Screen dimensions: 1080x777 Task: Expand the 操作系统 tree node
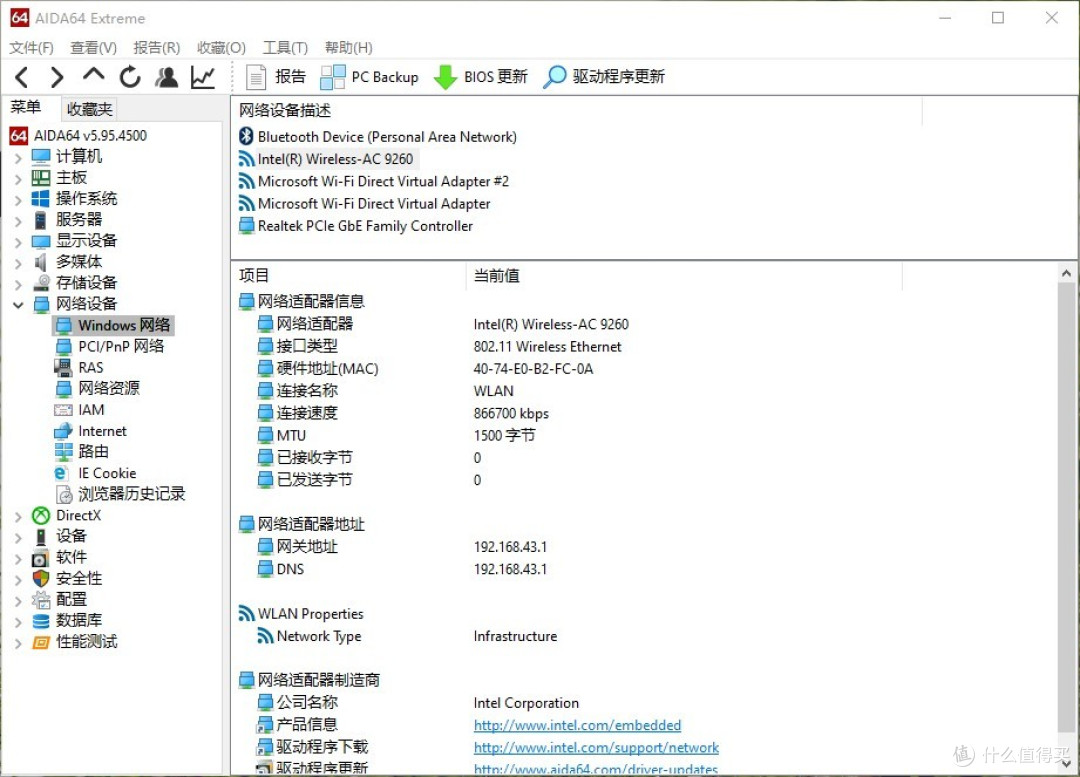(19, 200)
